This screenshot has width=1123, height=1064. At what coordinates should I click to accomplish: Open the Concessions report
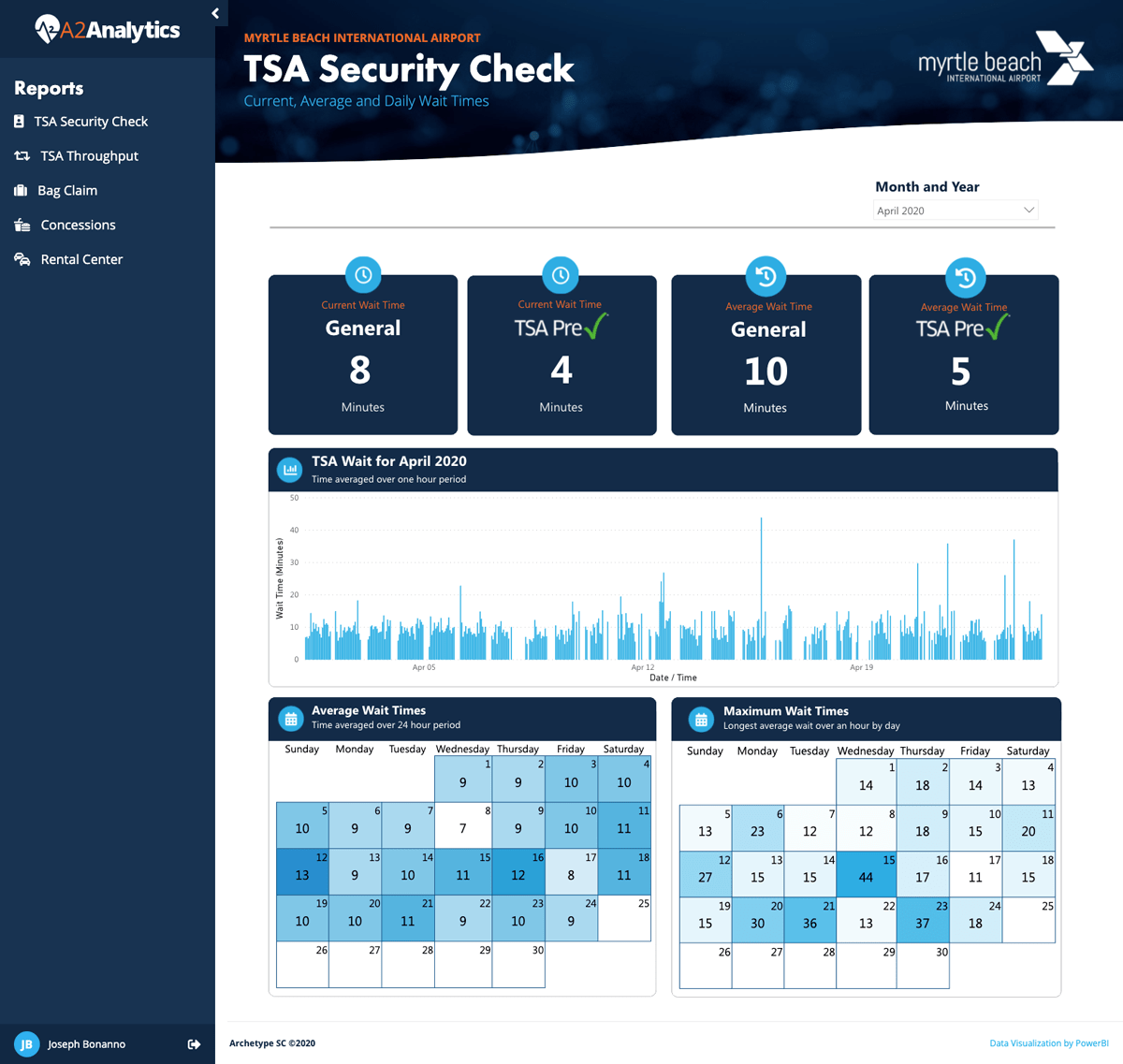[x=78, y=226]
